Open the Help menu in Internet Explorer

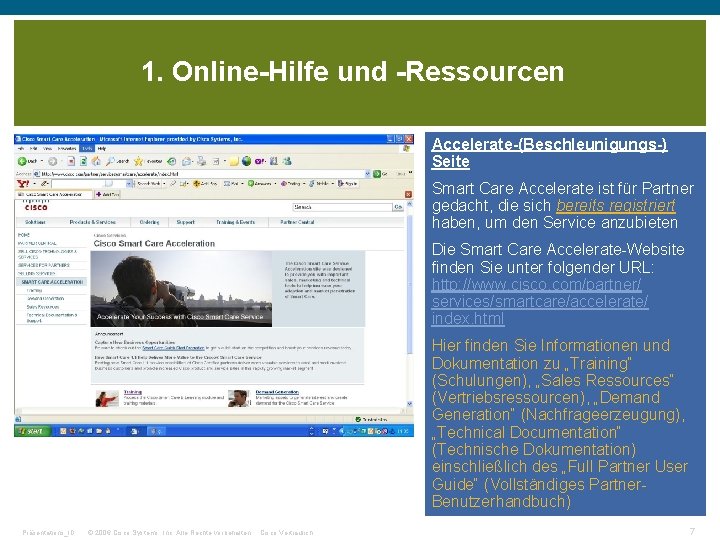click(102, 149)
